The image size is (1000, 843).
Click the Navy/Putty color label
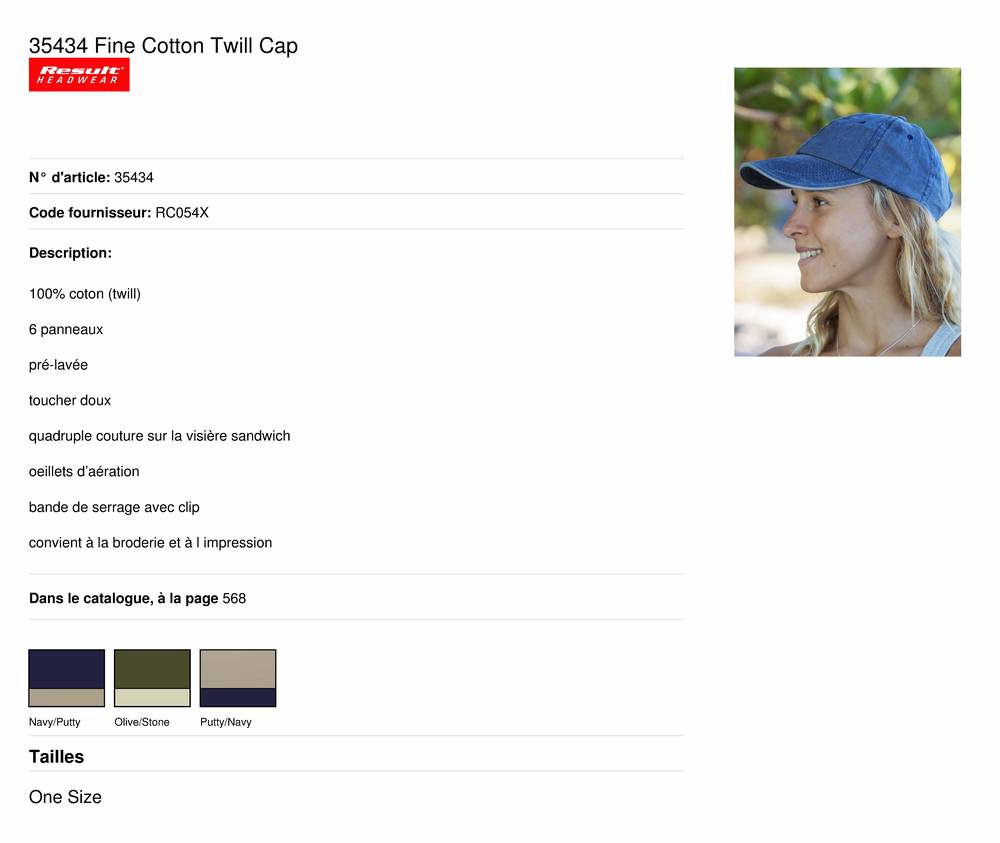click(x=54, y=722)
